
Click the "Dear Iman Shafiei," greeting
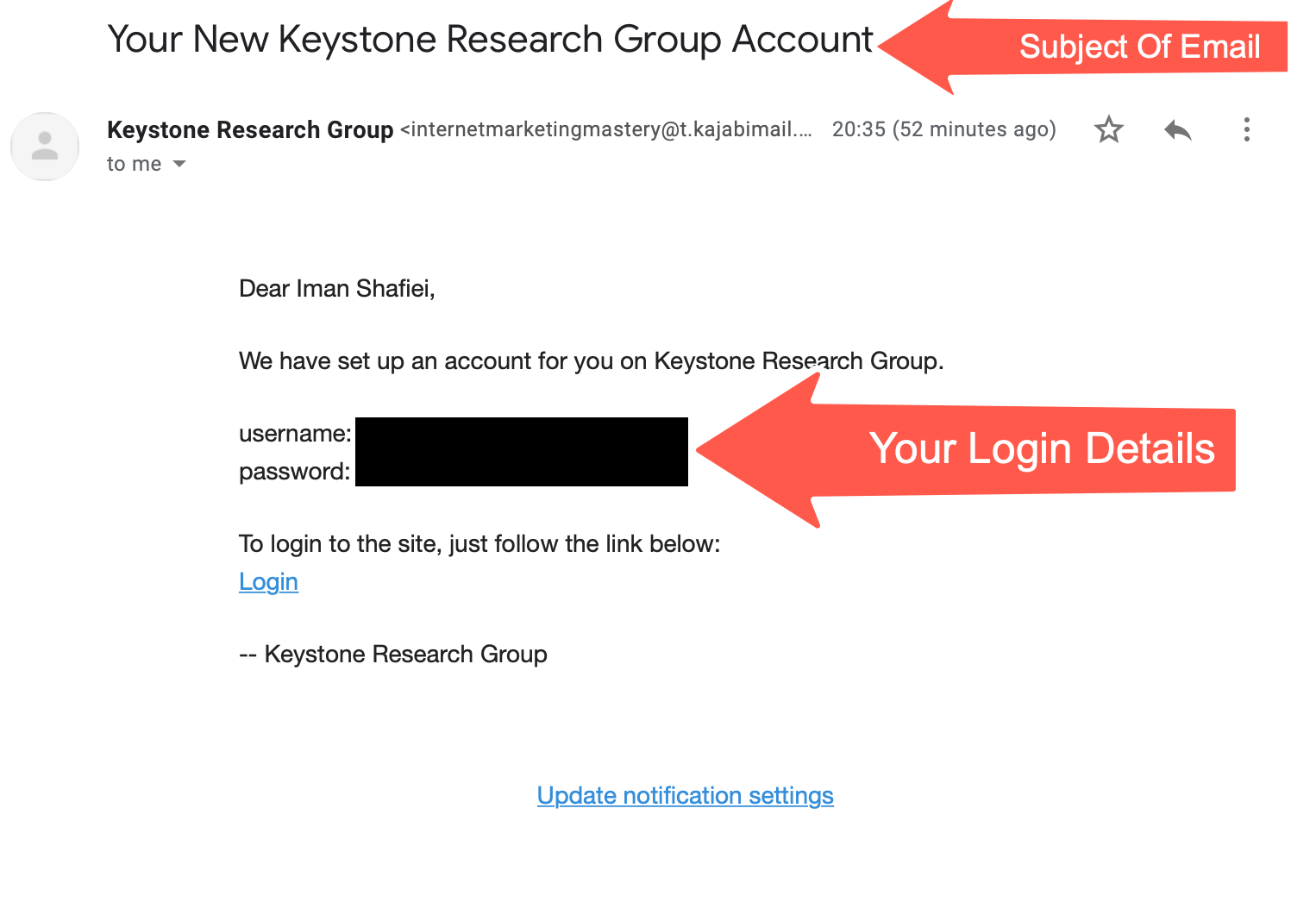pos(336,289)
